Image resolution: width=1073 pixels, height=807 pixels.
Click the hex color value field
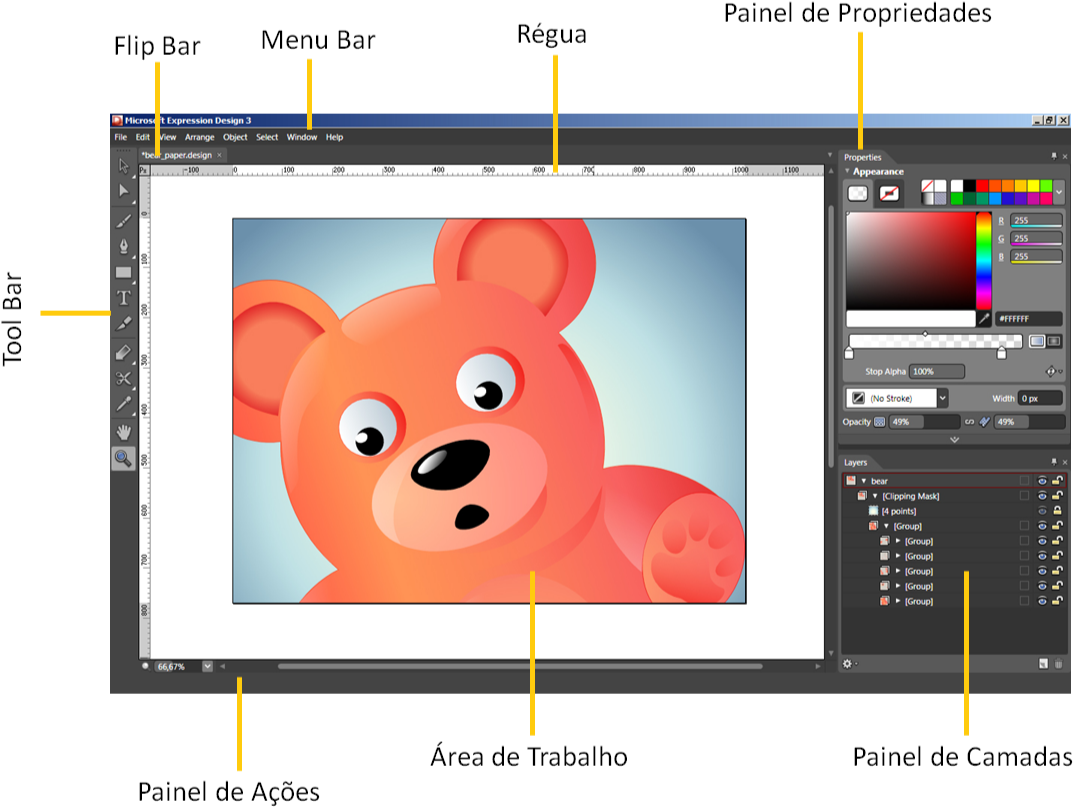[x=1028, y=319]
